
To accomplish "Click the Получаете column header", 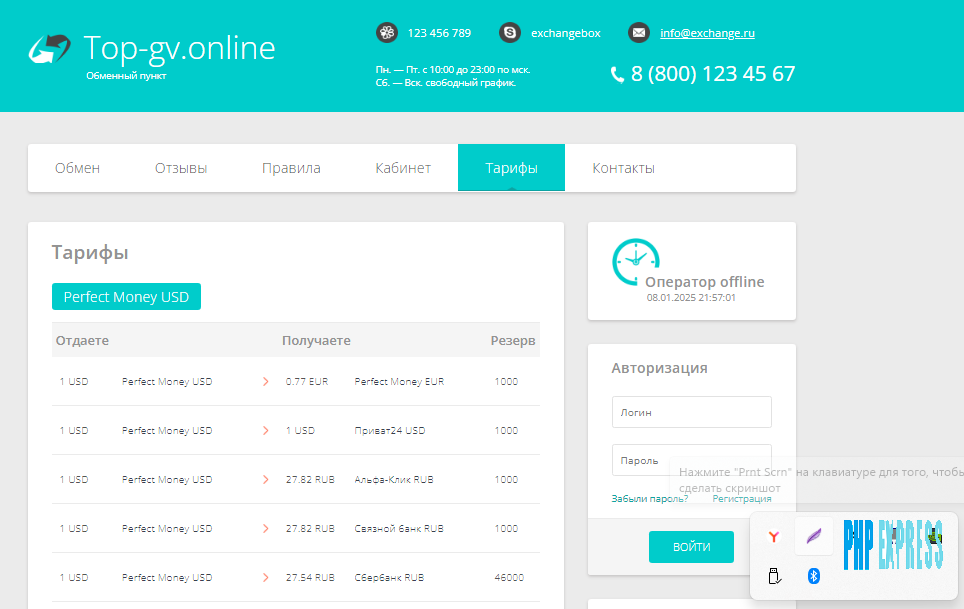I will point(316,340).
